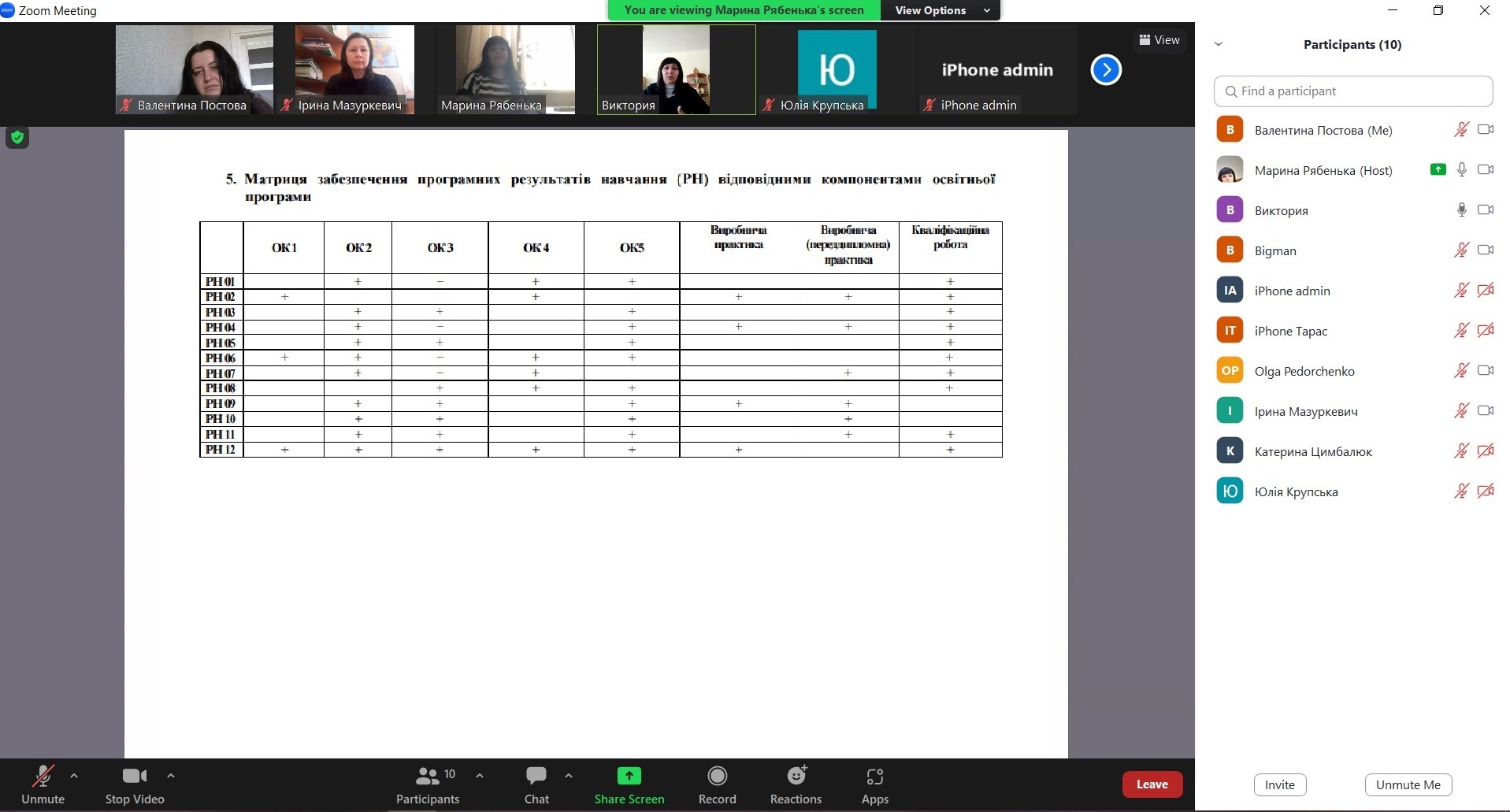Open the View layout menu
Screen dimensions: 1510x812
(x=1159, y=40)
